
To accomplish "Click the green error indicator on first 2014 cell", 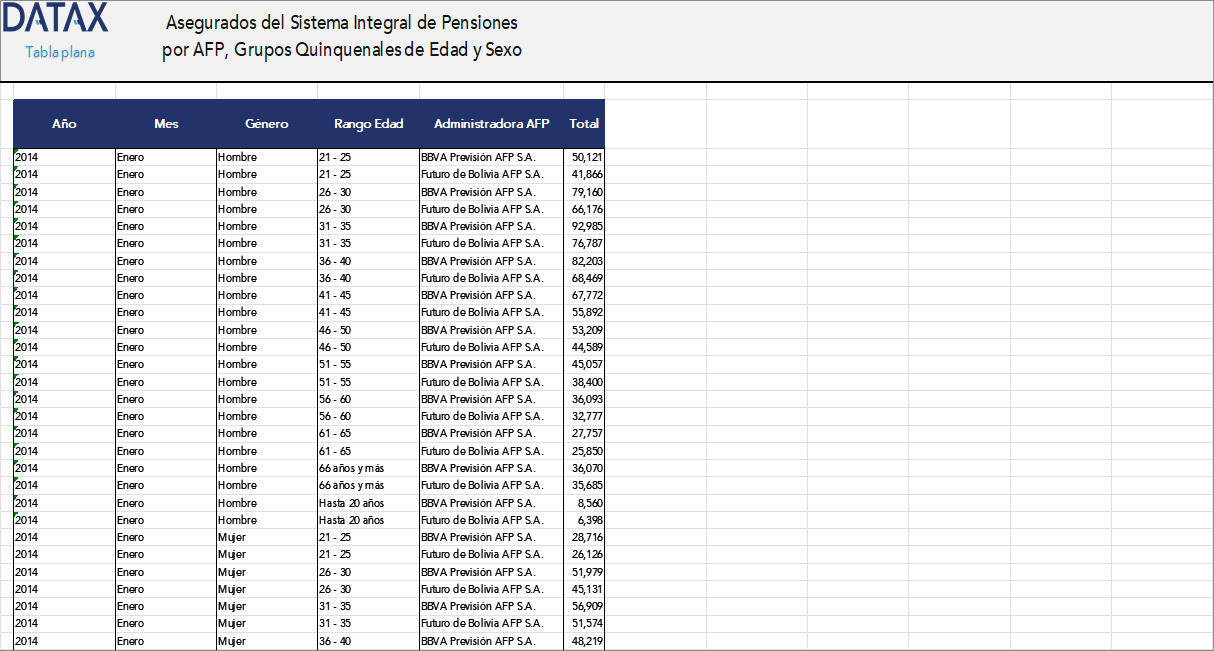I will (16, 152).
